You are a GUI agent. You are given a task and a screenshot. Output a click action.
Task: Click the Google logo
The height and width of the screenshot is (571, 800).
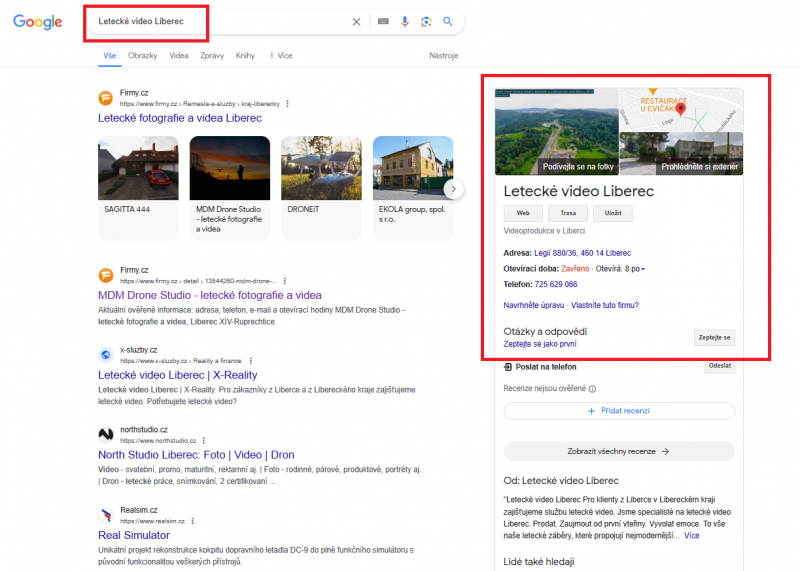point(38,21)
